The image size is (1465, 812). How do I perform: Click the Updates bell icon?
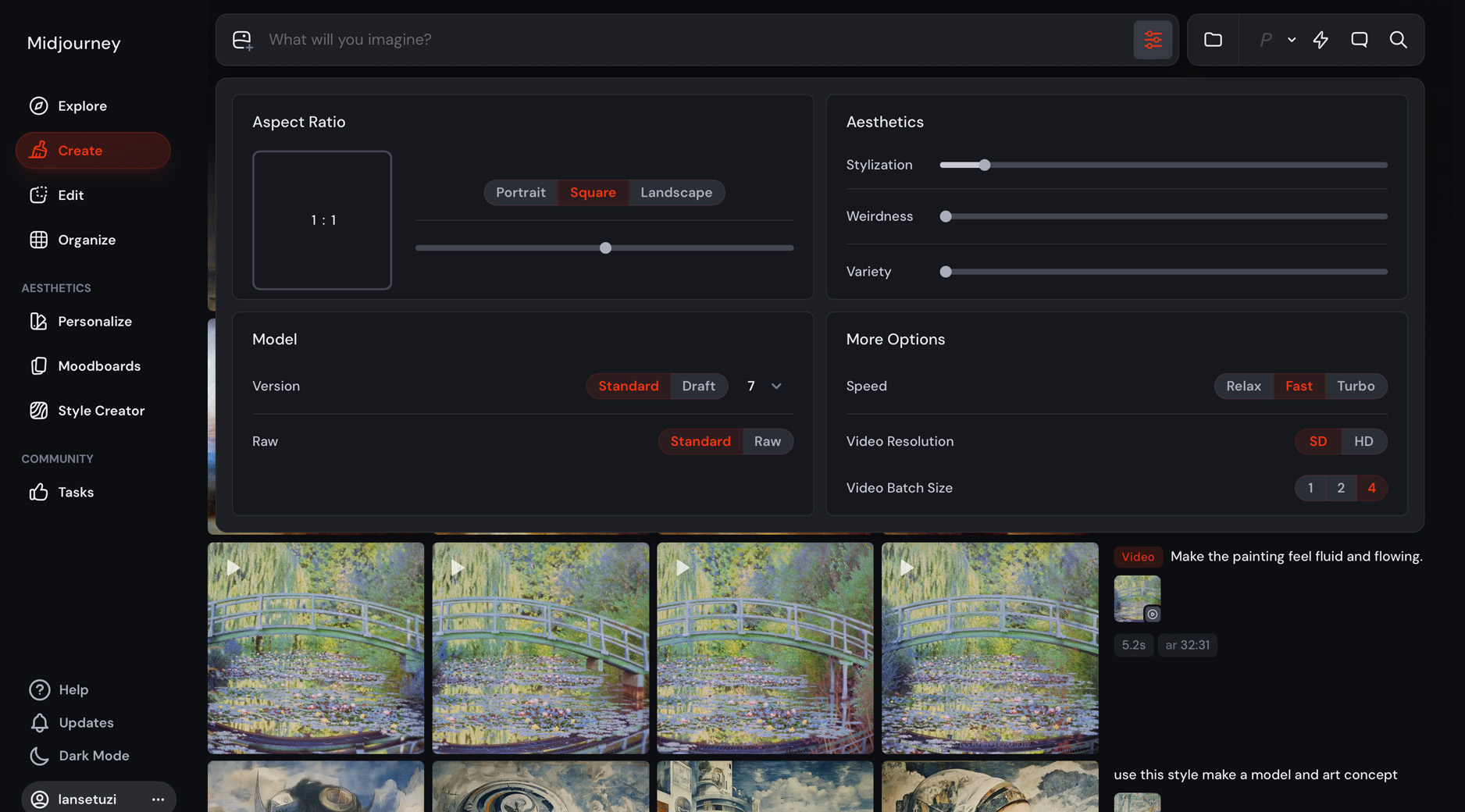(x=39, y=723)
